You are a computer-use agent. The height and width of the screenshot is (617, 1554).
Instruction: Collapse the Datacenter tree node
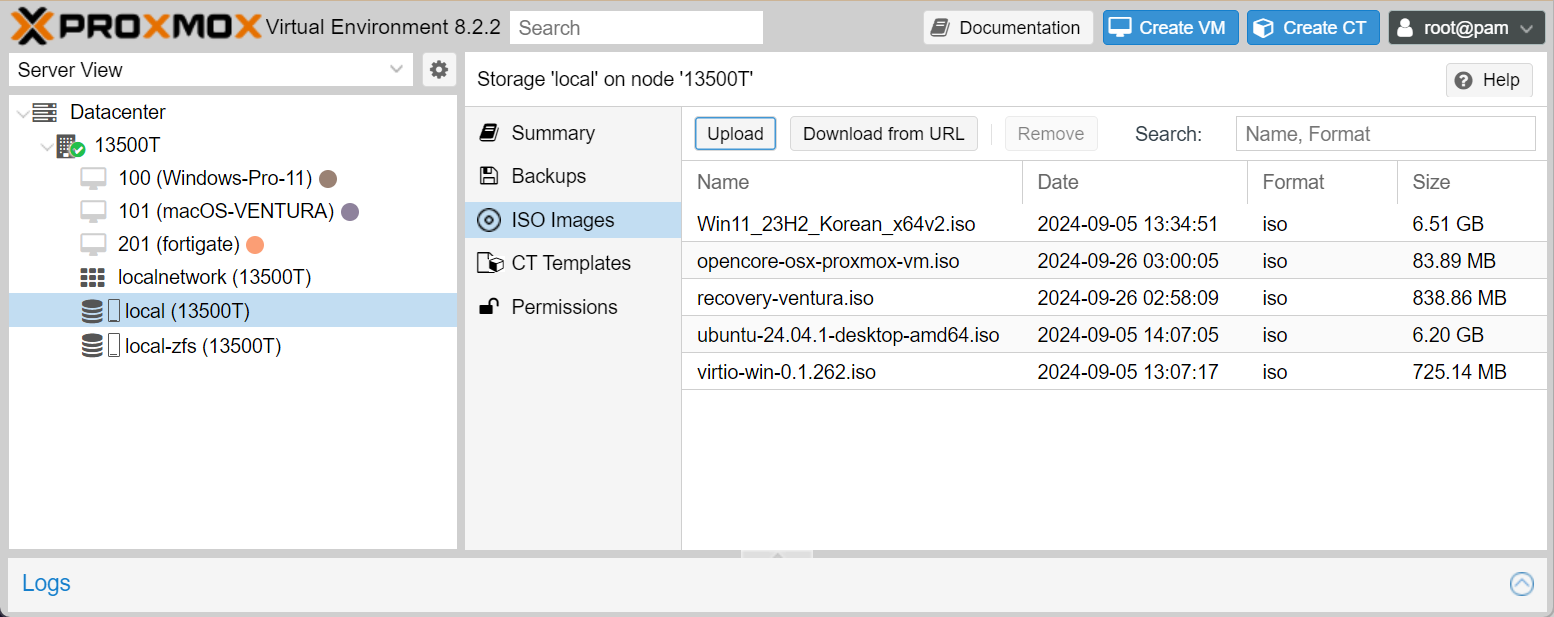[x=23, y=113]
